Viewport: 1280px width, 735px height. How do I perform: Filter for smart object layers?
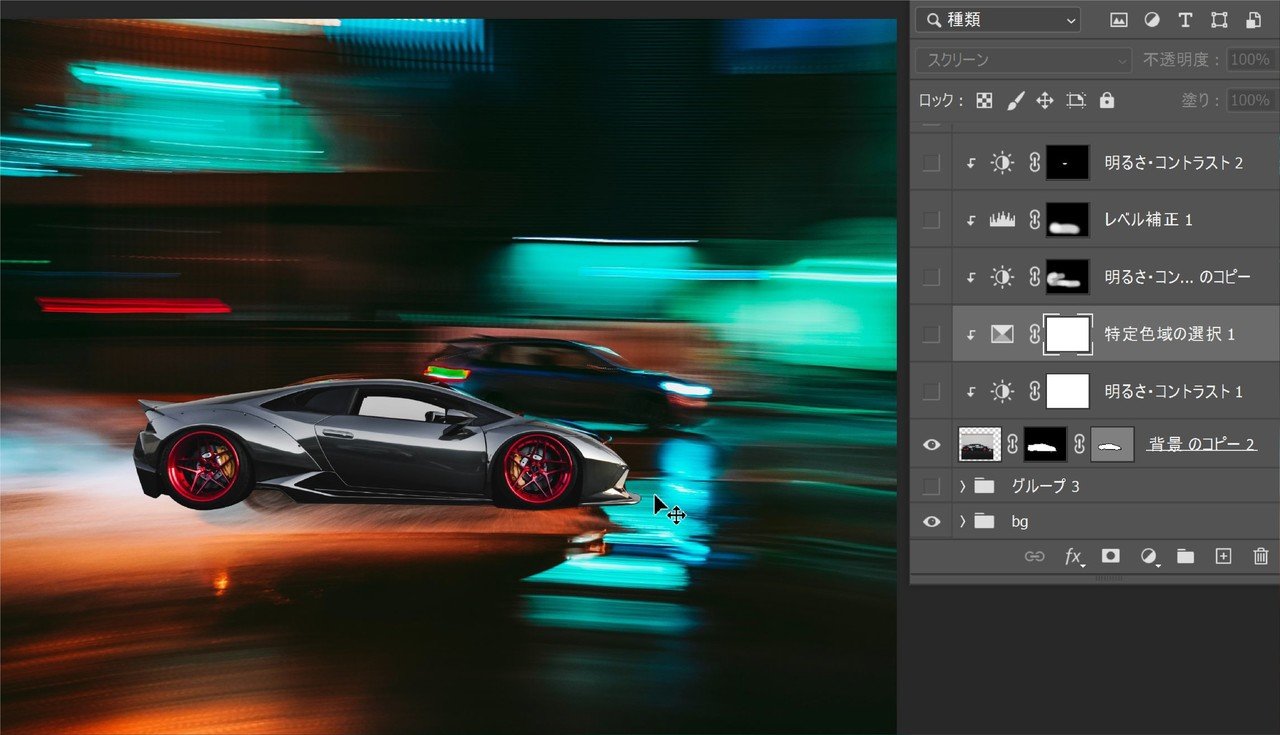1252,20
